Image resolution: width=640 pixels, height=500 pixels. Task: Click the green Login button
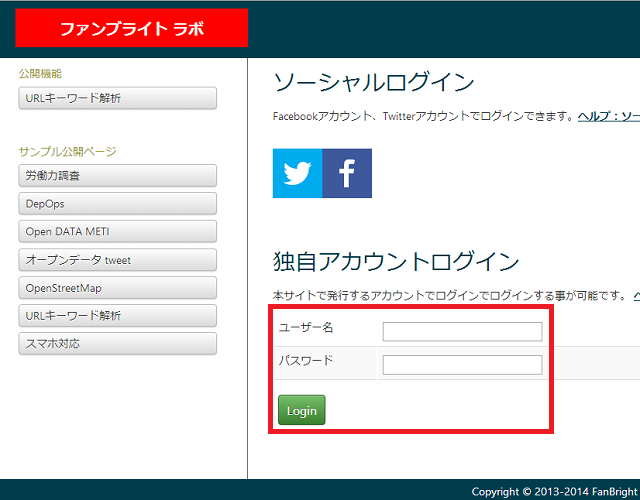coord(302,410)
